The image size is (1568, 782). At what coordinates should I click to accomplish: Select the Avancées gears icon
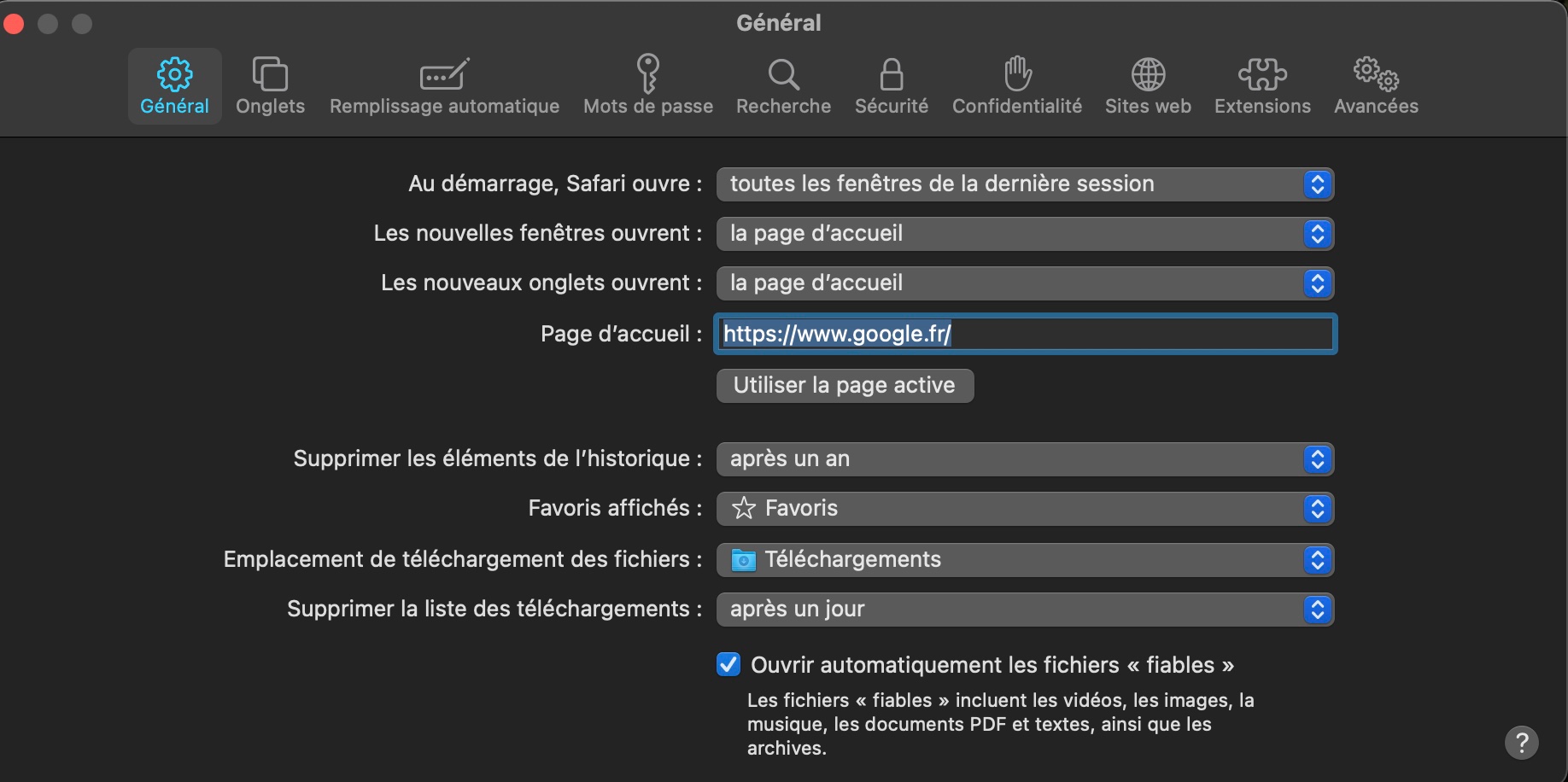click(x=1376, y=75)
